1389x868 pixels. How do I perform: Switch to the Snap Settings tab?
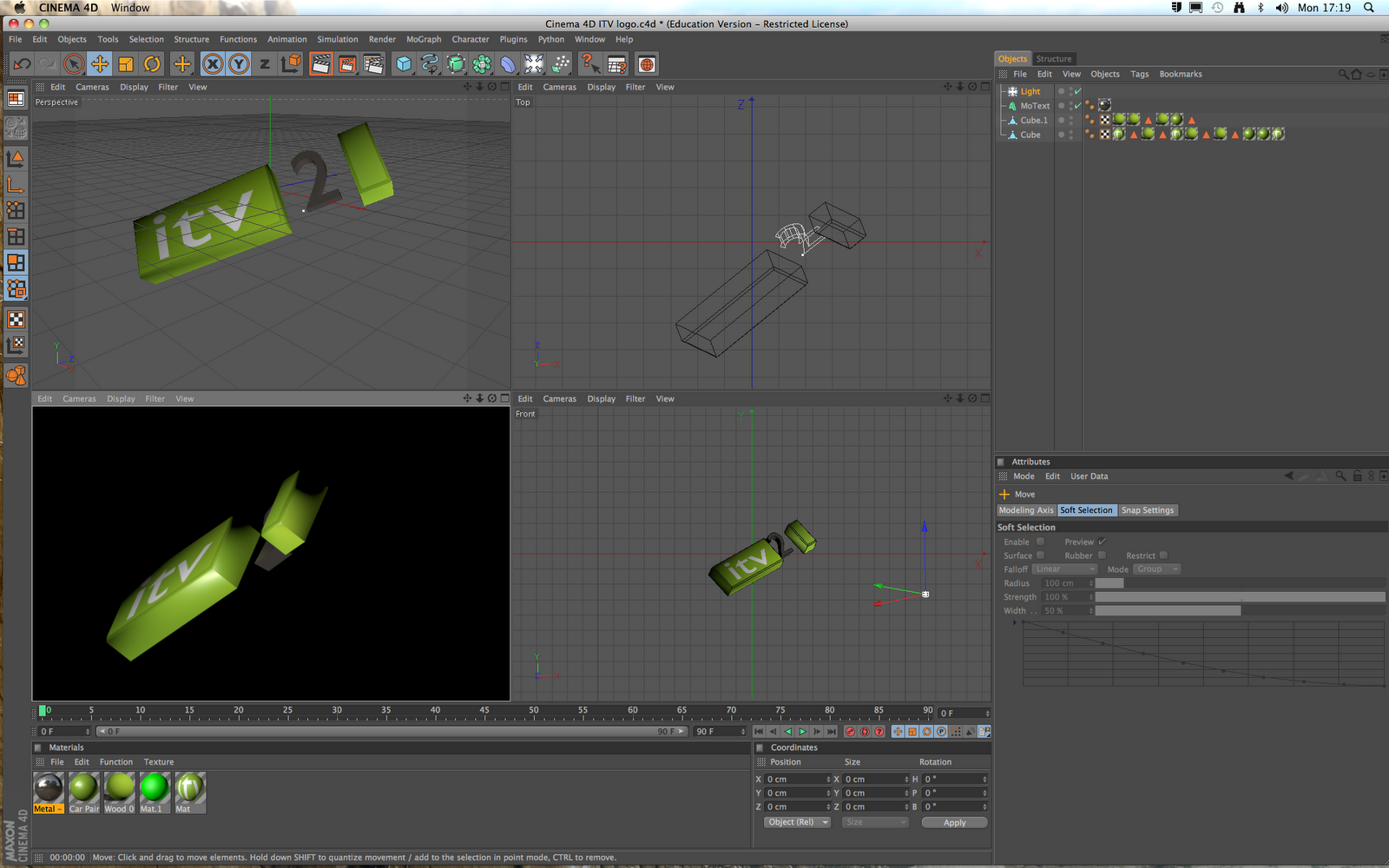point(1148,510)
